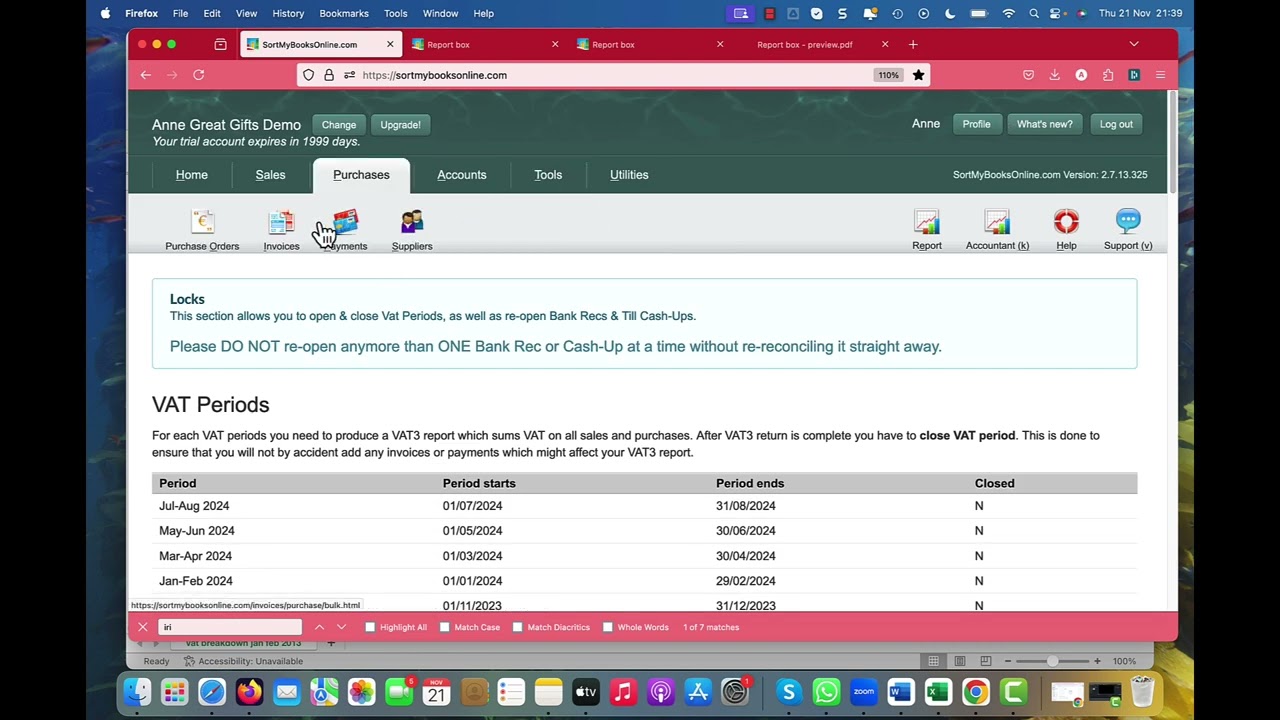Click the Jul-Aug 2024 period row
Screen dimensions: 1280x720
point(644,506)
